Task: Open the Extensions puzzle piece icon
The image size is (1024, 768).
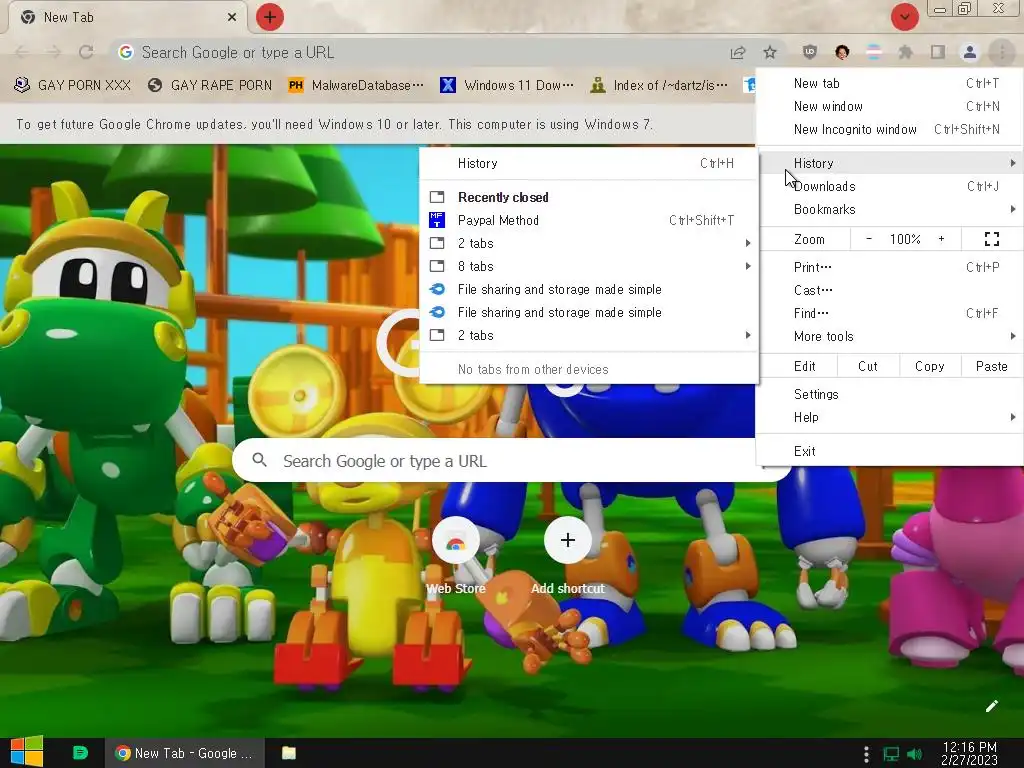Action: 905,52
